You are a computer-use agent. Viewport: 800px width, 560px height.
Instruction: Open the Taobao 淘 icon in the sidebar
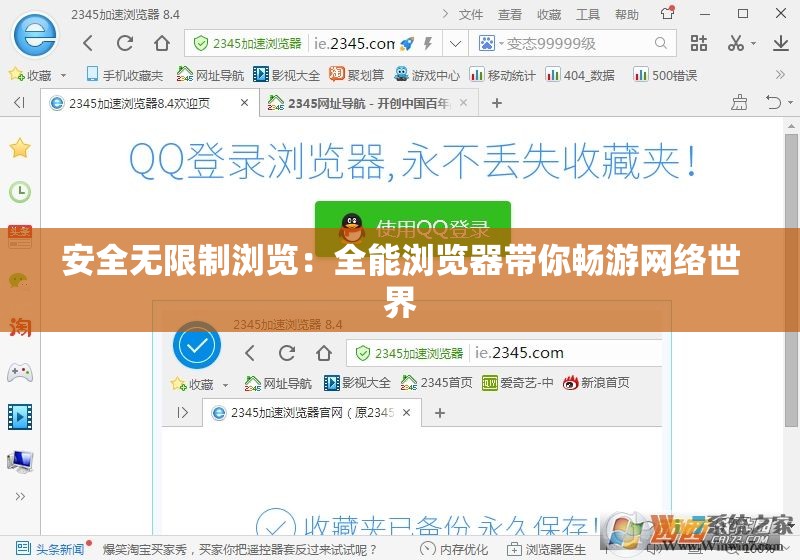click(x=20, y=326)
